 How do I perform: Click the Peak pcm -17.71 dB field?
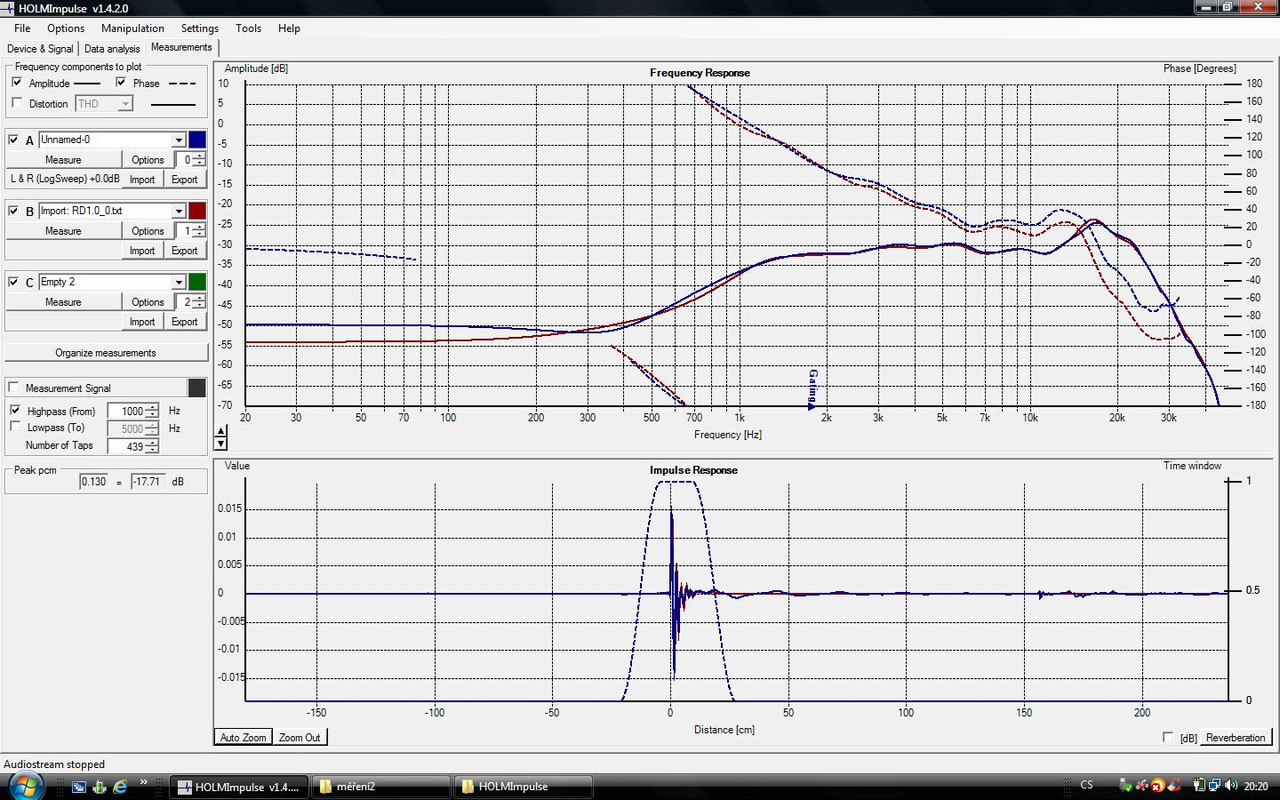pos(149,482)
